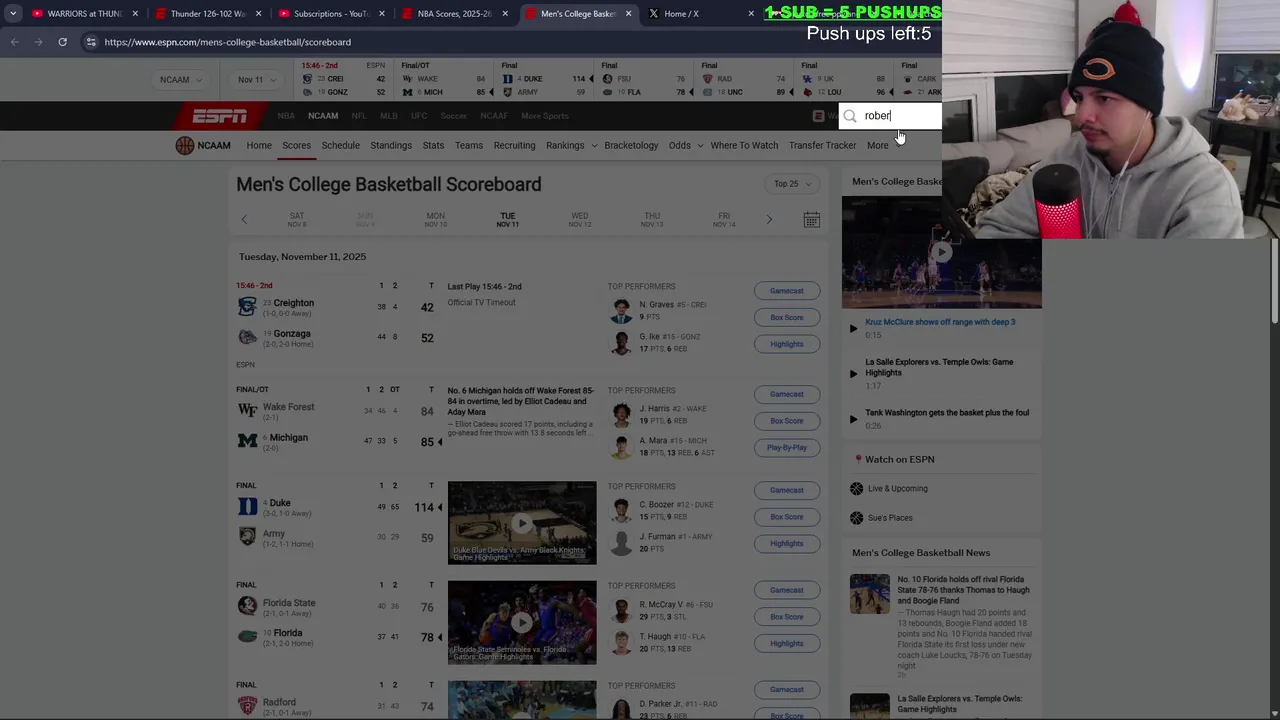The height and width of the screenshot is (720, 1280).
Task: Open Box Score for Creighton-Gonzaga game
Action: [787, 318]
